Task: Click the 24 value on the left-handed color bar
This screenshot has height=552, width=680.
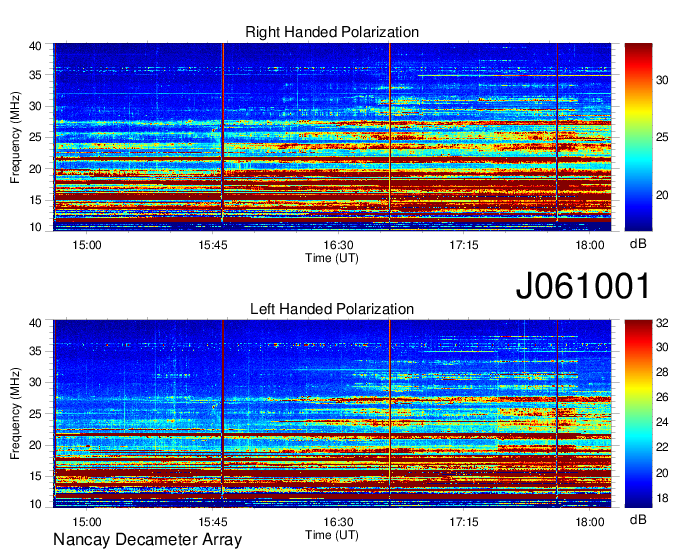Action: coord(662,422)
